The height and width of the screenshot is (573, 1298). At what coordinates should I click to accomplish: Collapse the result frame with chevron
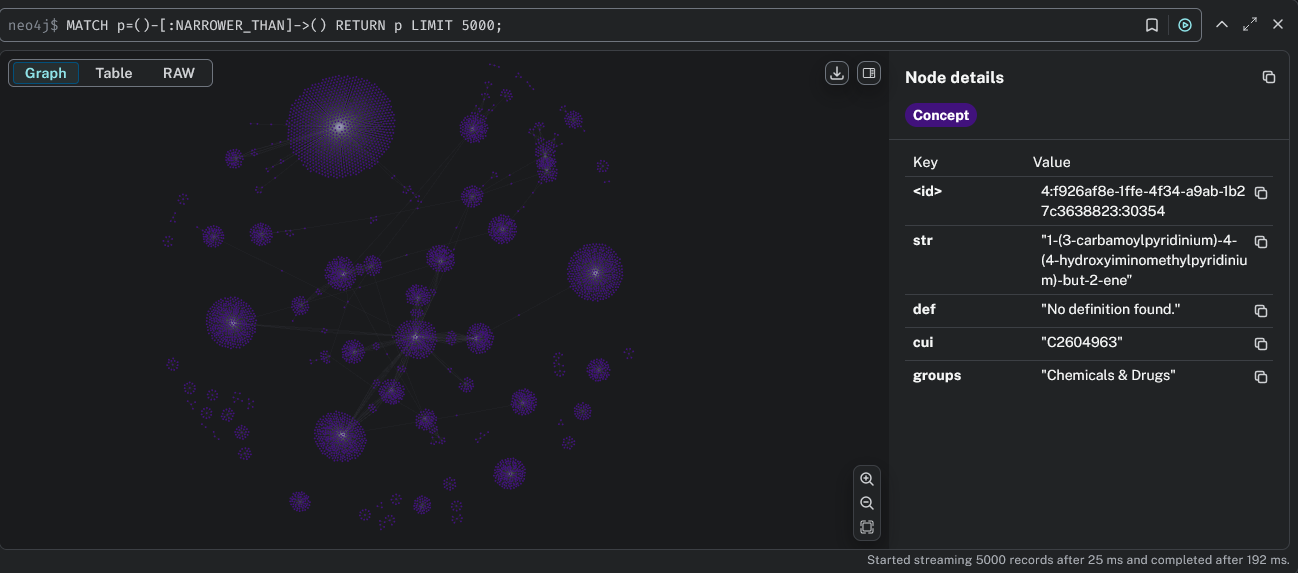(1221, 25)
